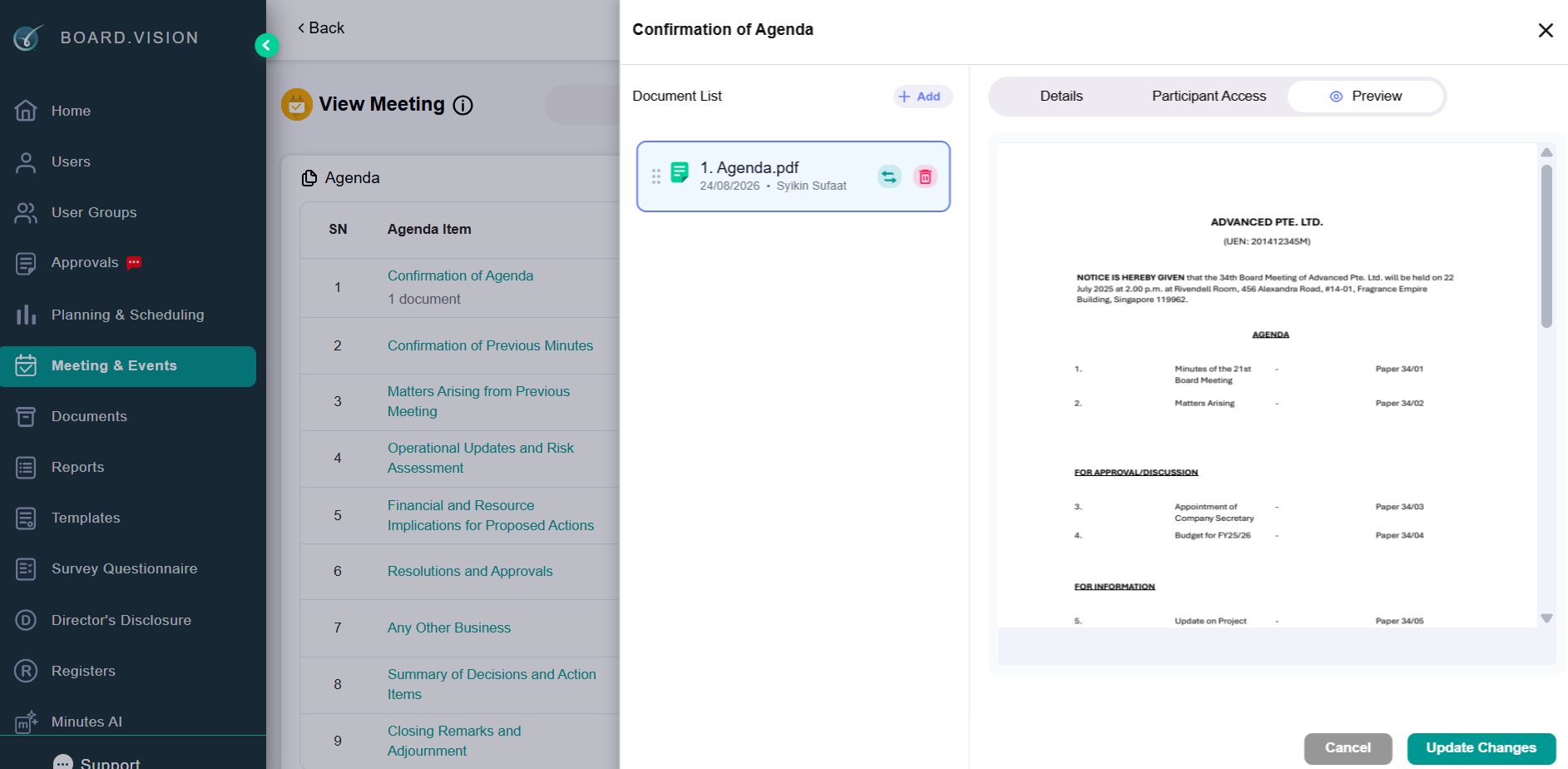Go back using the Back link

coord(321,28)
